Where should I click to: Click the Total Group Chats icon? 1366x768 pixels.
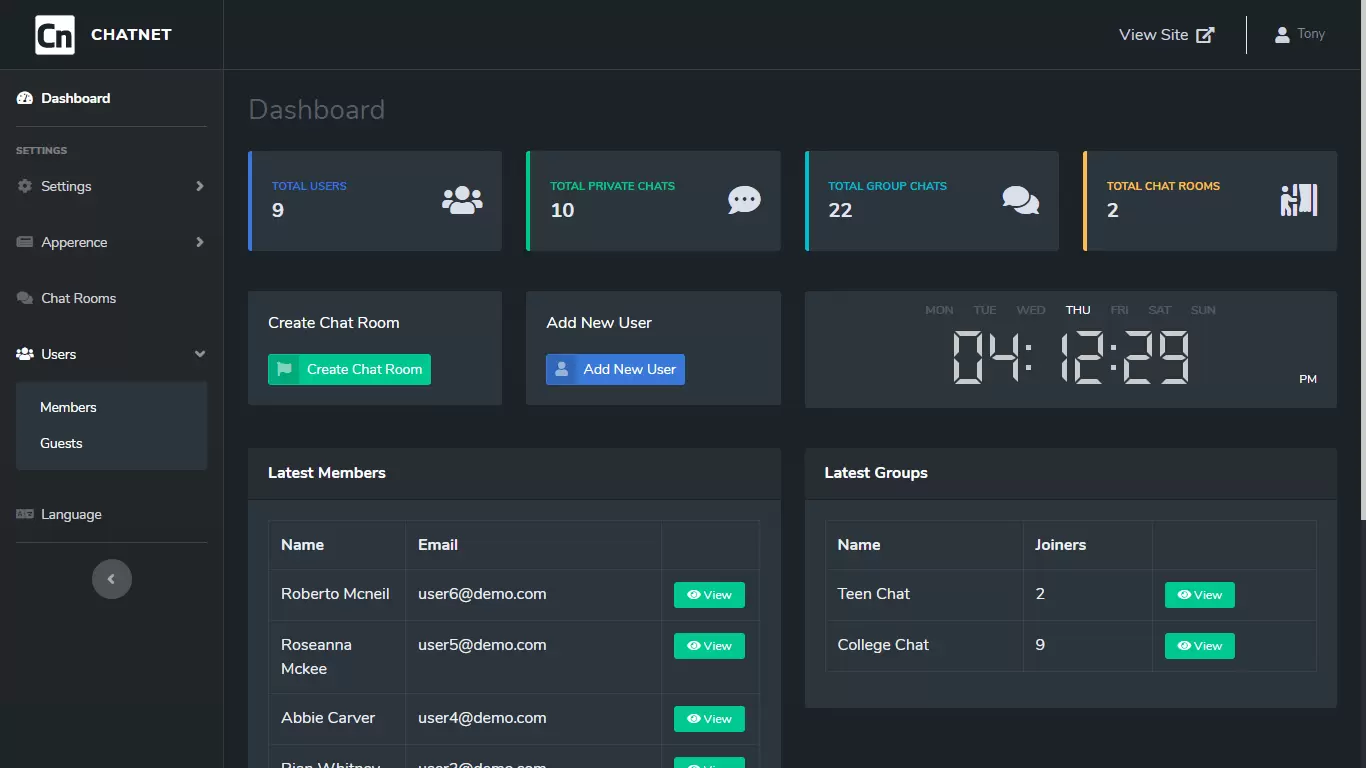point(1020,200)
